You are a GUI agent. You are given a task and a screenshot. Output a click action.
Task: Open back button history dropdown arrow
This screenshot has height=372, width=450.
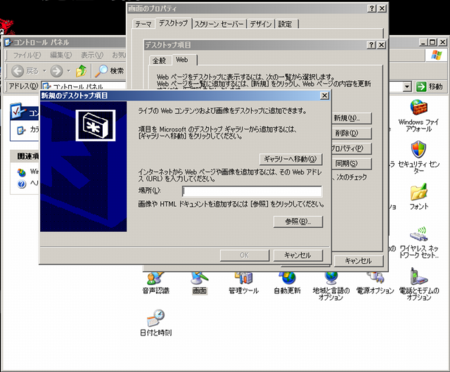coord(44,71)
